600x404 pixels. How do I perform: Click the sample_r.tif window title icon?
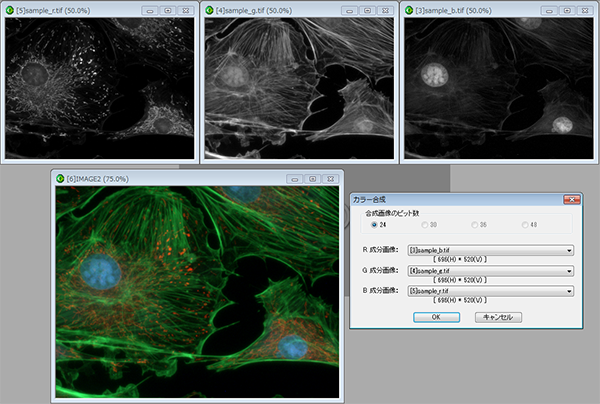point(9,9)
